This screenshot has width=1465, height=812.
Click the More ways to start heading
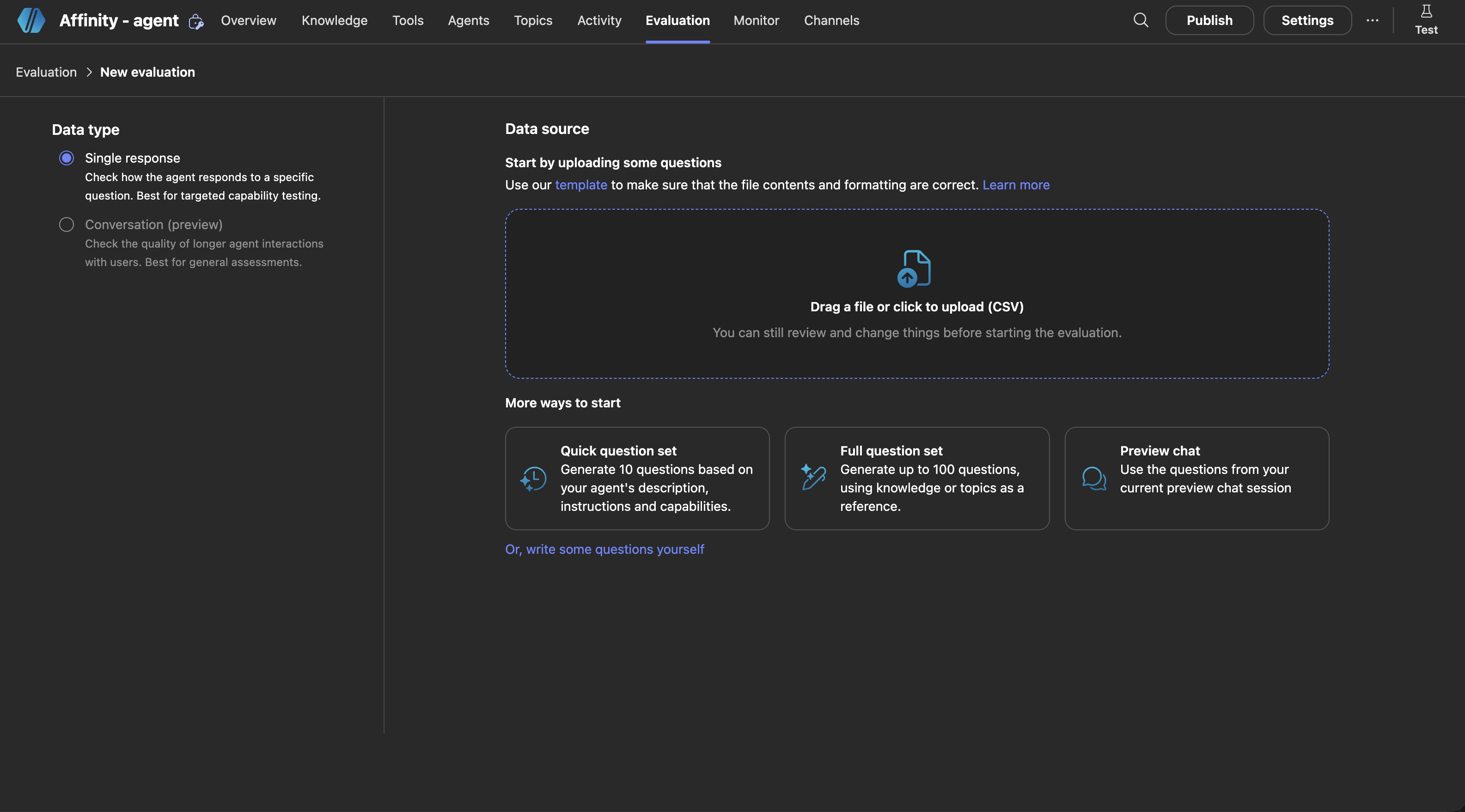(562, 403)
